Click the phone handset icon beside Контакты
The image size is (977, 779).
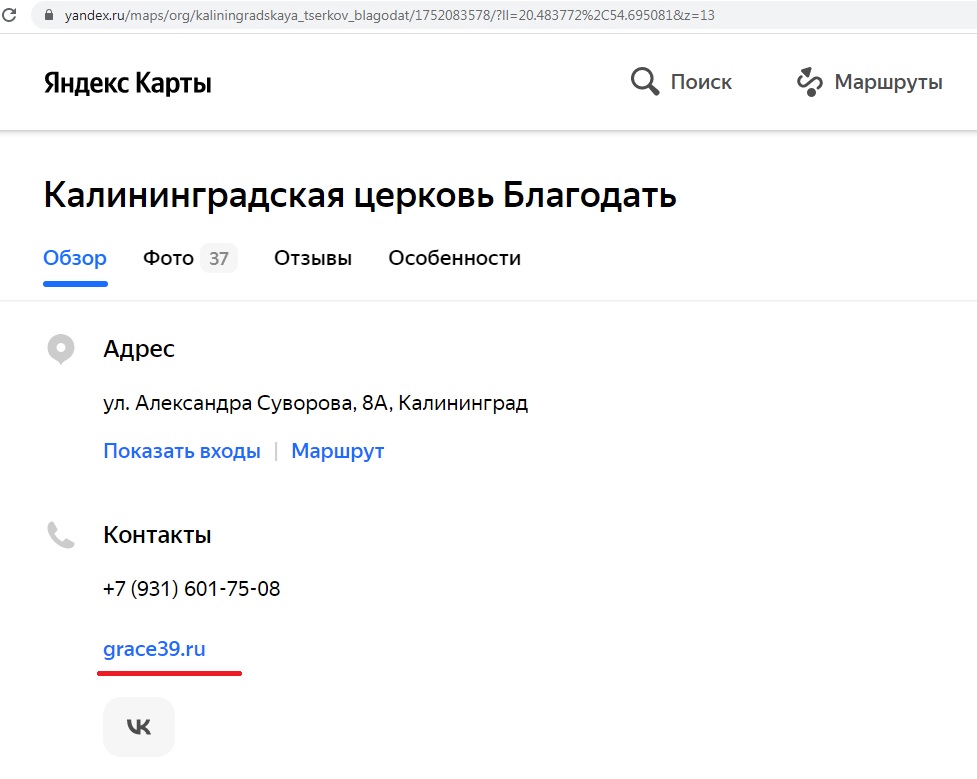(x=61, y=535)
